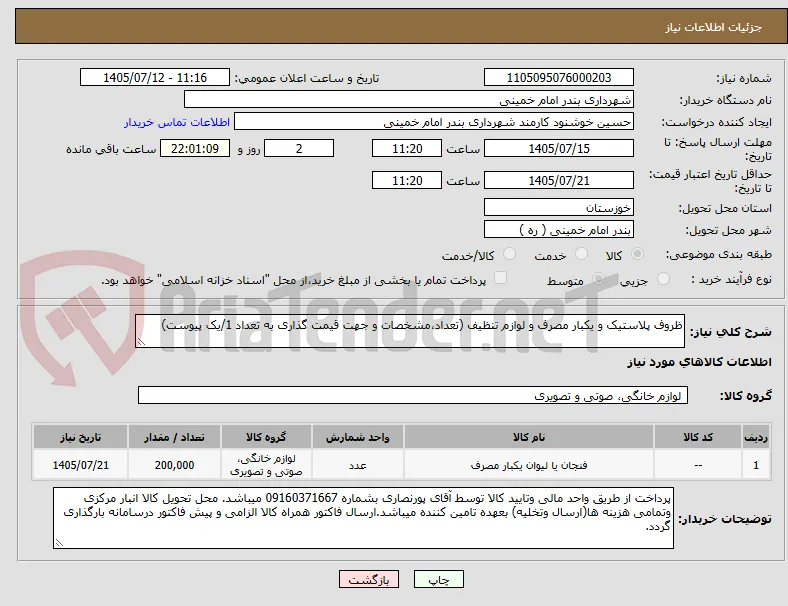
Task: Click the چاپ print button
Action: (438, 579)
